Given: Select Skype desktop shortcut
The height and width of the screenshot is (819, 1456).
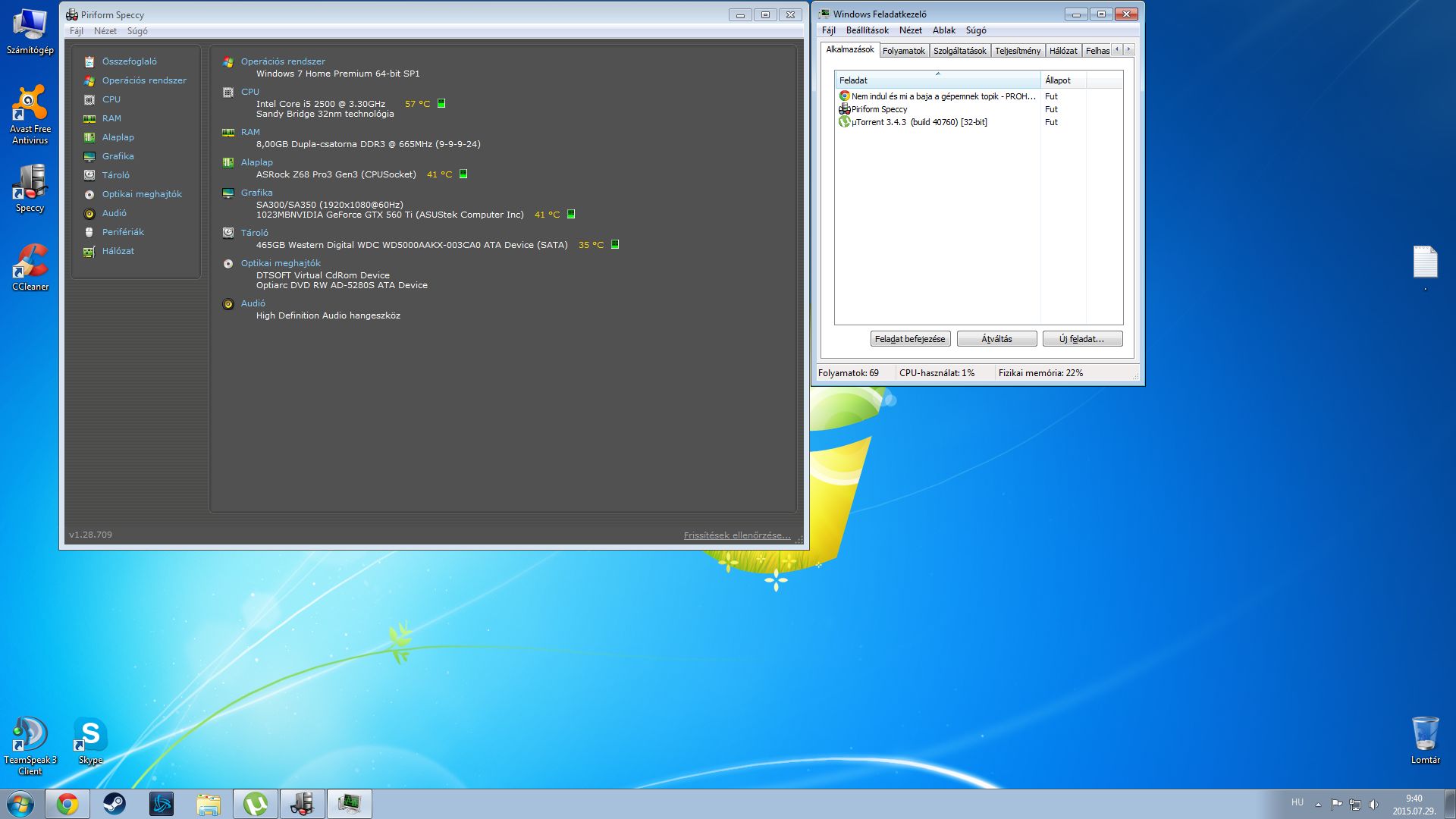Looking at the screenshot, I should 90,741.
